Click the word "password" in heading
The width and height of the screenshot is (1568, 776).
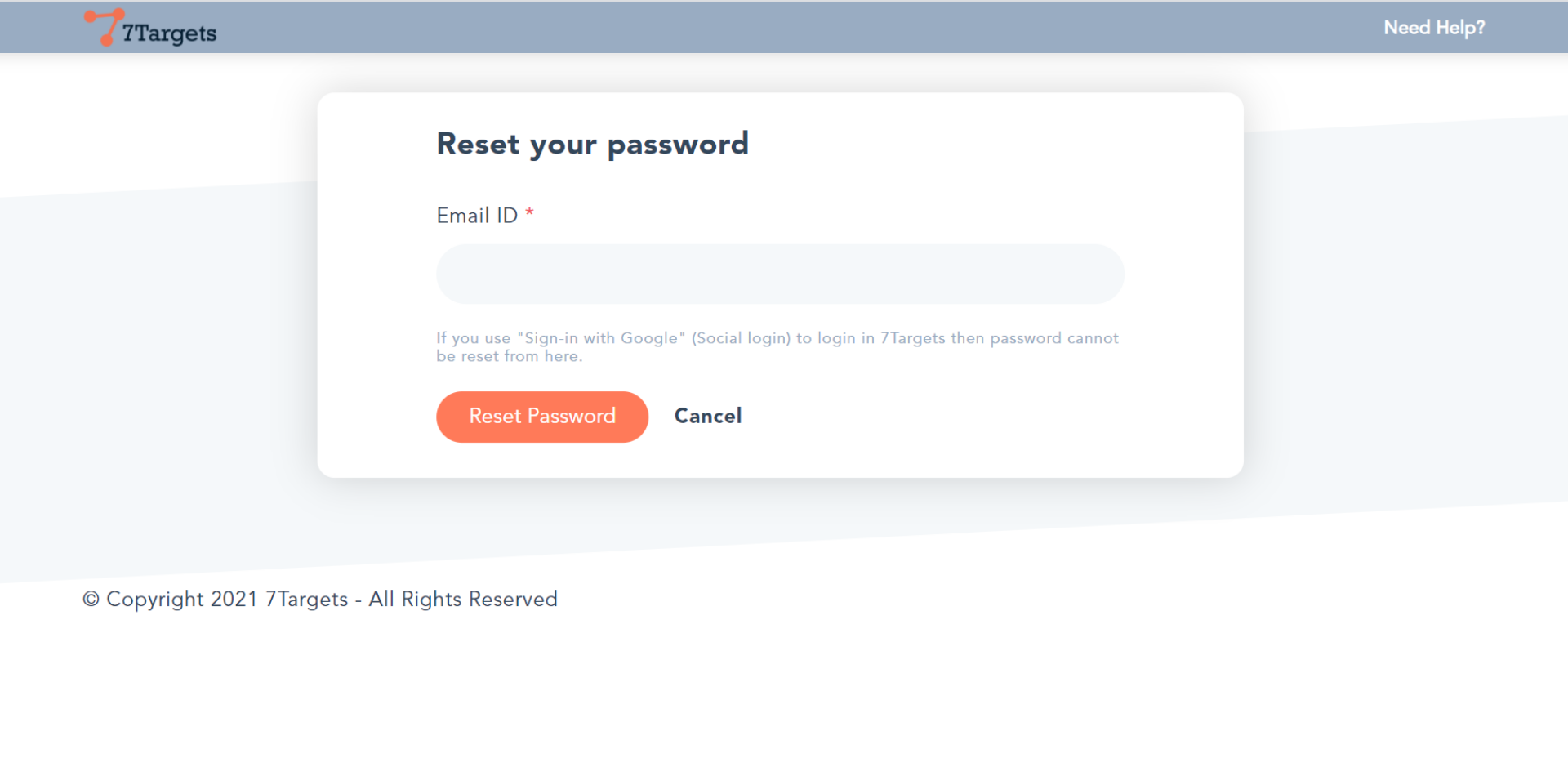click(678, 145)
